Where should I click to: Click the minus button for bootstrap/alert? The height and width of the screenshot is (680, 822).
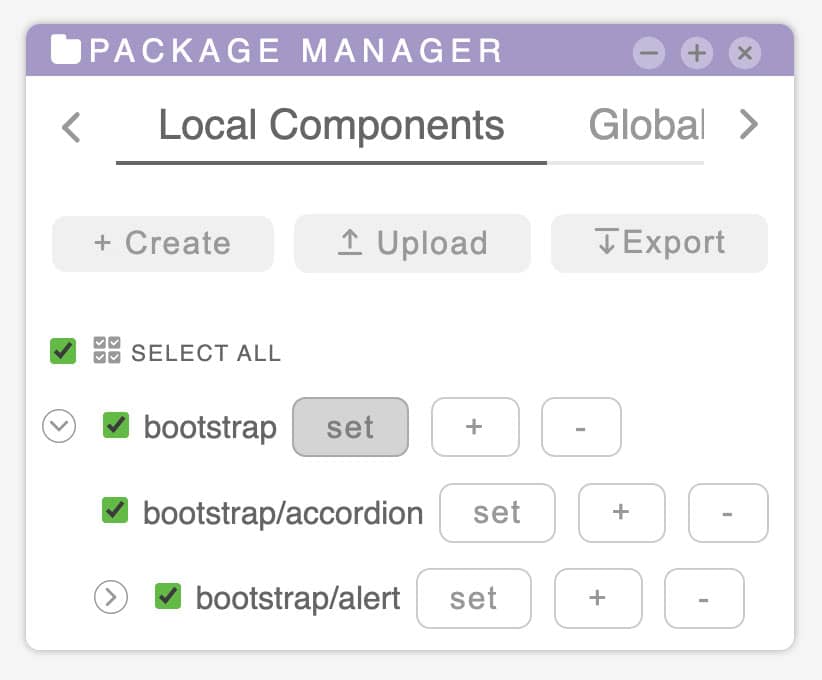pyautogui.click(x=704, y=598)
